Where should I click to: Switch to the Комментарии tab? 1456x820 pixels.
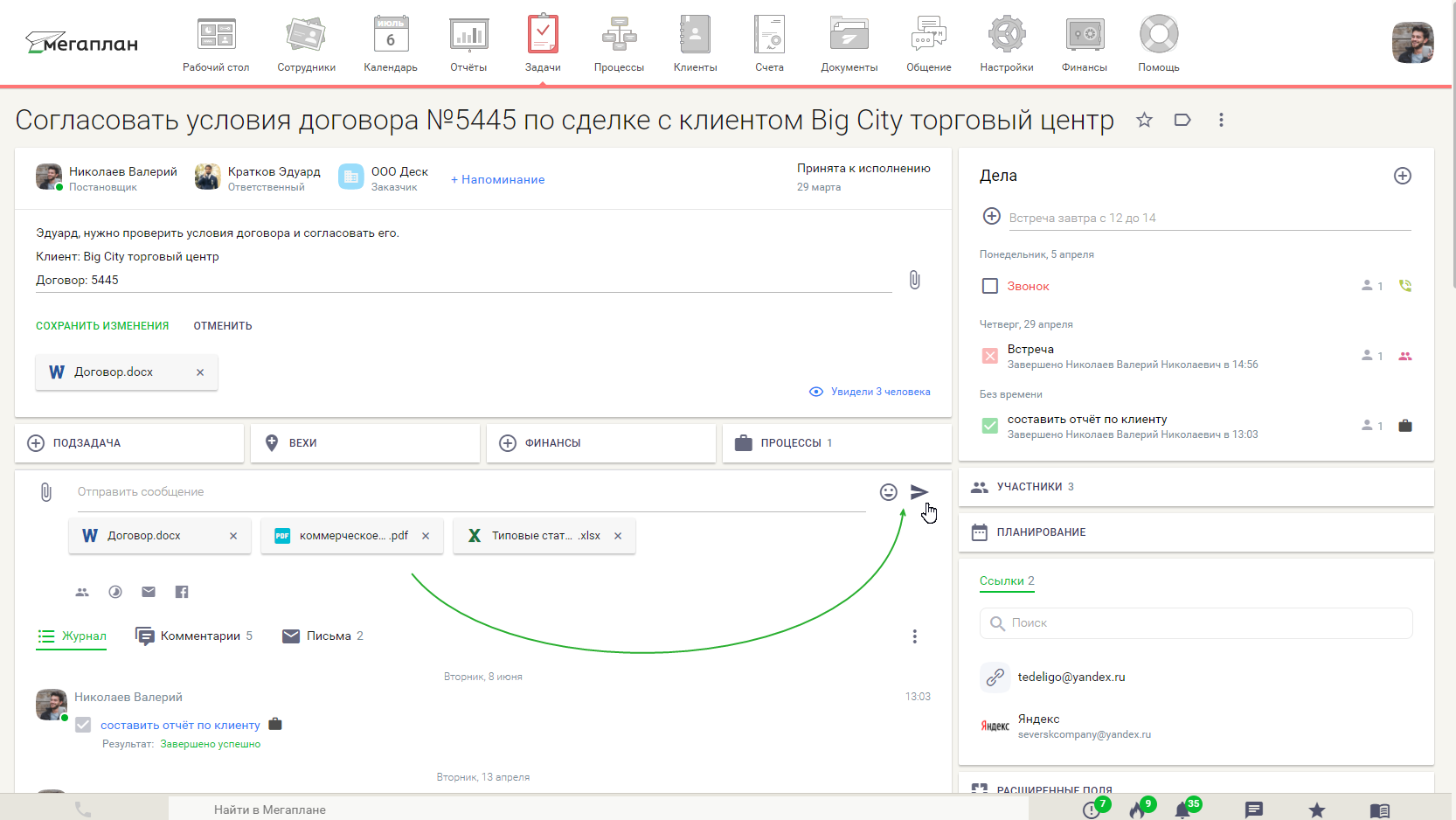tap(194, 636)
